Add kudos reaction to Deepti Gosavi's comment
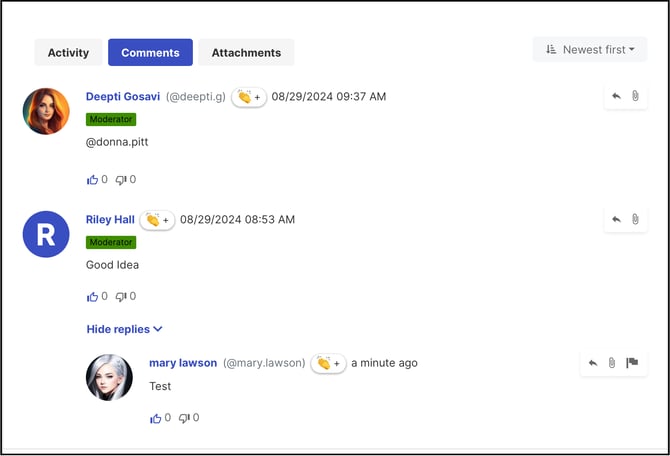The width and height of the screenshot is (670, 456). coord(249,97)
